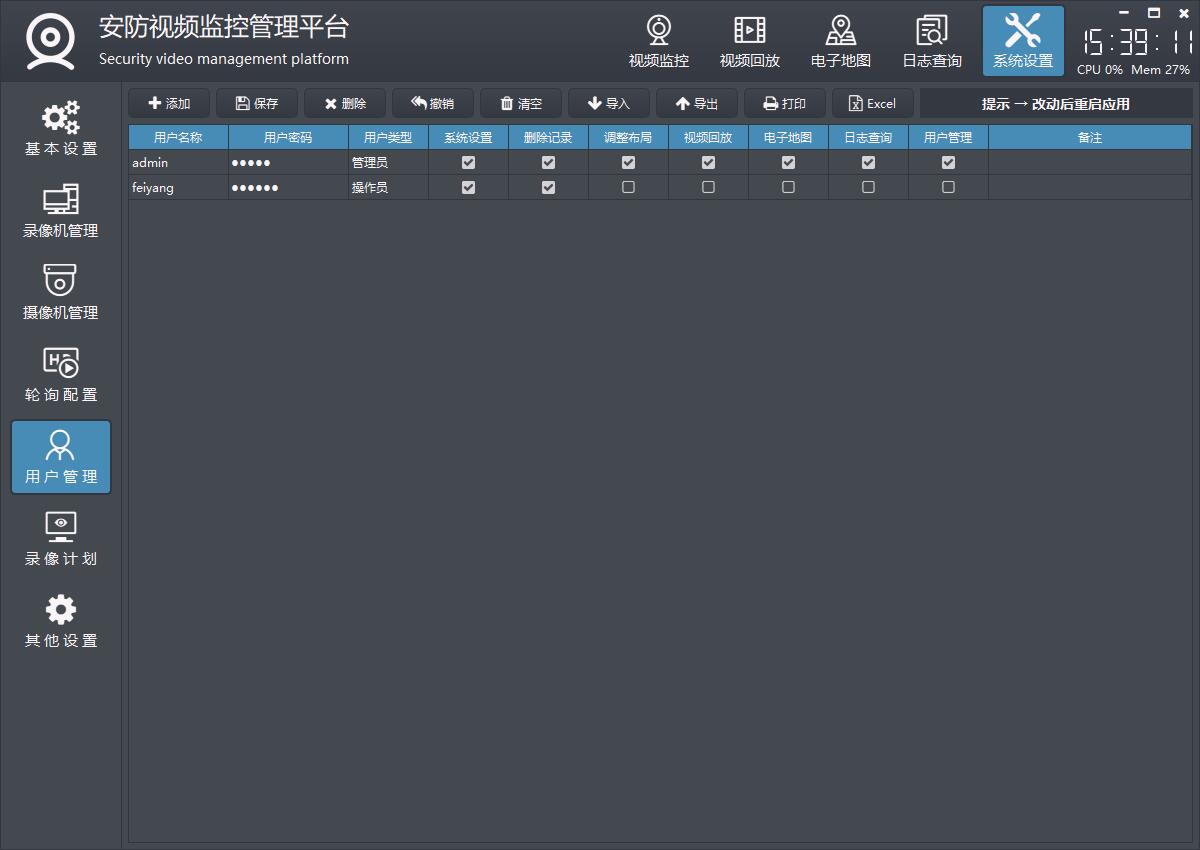Click the feiyang user type cell
The image size is (1200, 850).
point(388,187)
